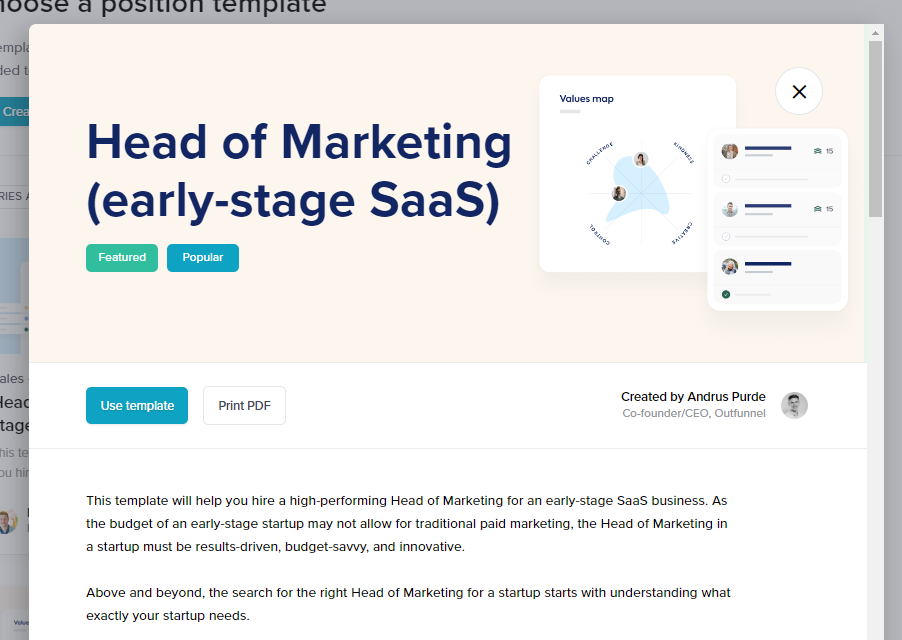Click the third candidate's avatar in the list
Viewport: 902px width, 640px height.
[730, 266]
